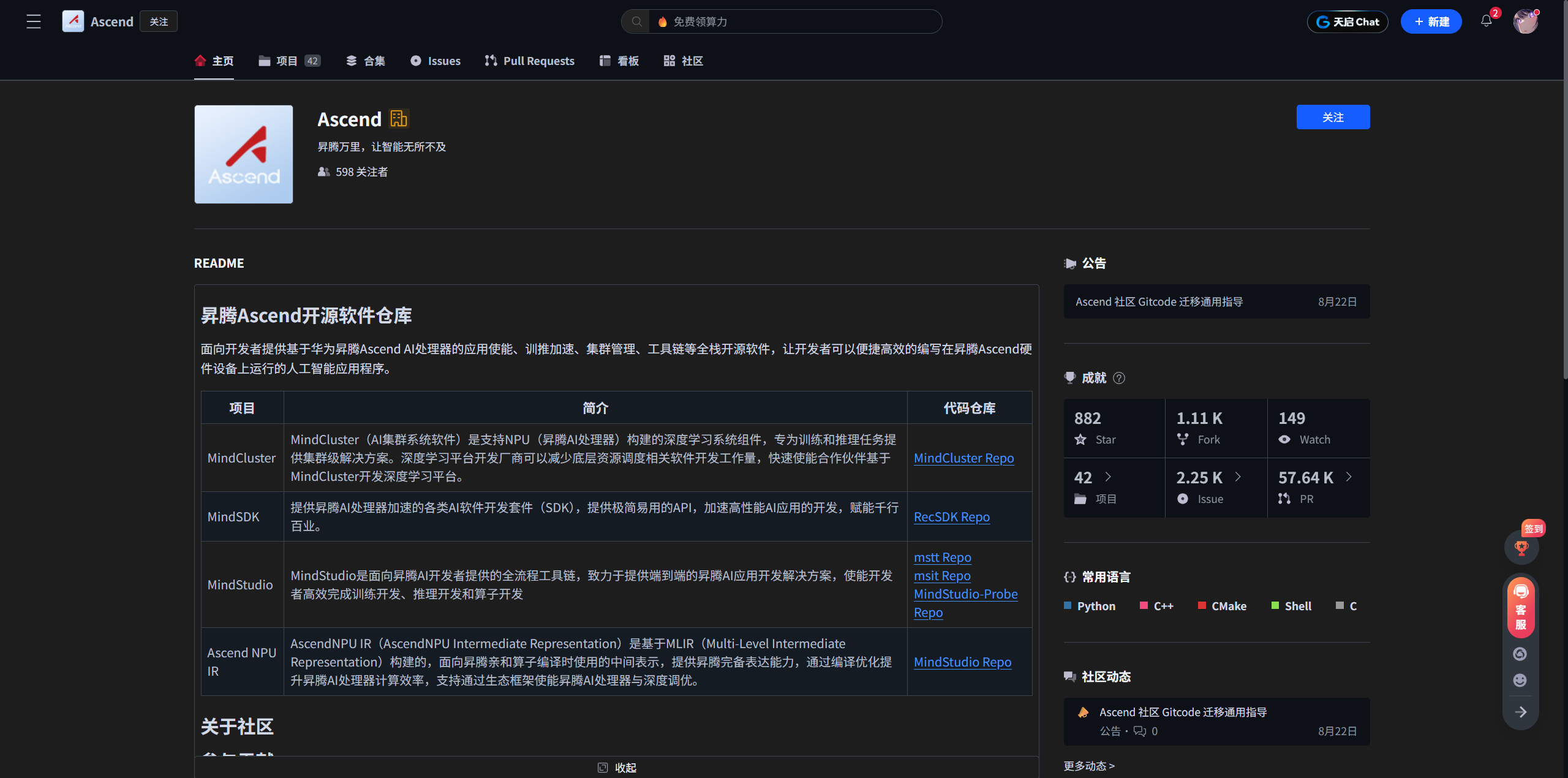Screen dimensions: 1568x778
Task: Toggle the small follow button beside Ascend logo
Action: pos(159,21)
